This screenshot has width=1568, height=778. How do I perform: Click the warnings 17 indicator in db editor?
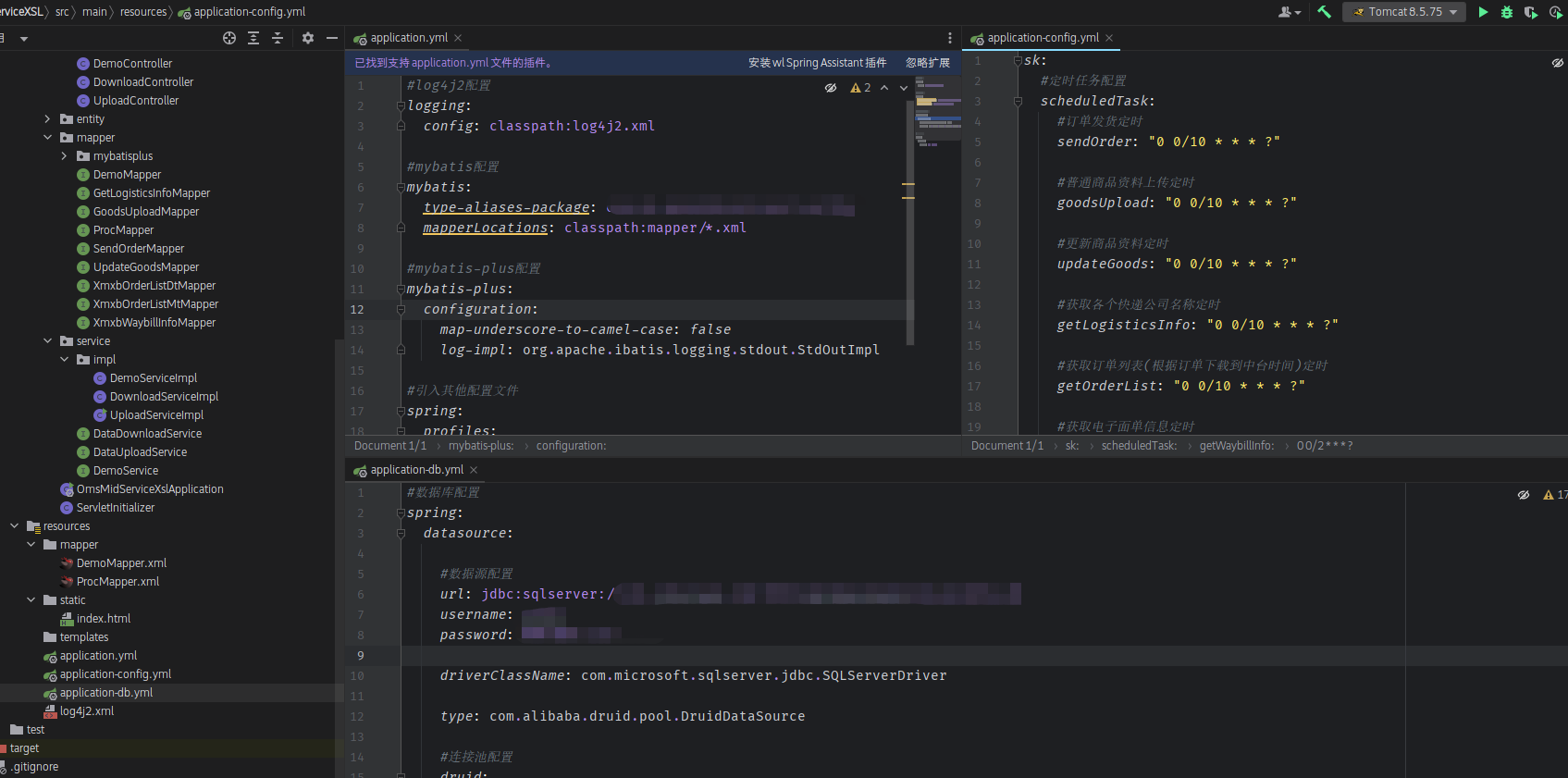click(x=1555, y=495)
